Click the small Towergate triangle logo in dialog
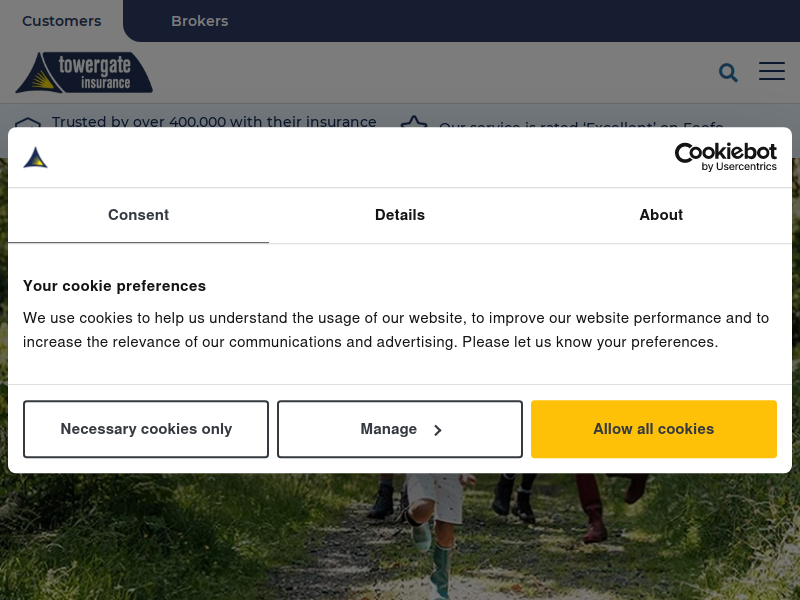 (35, 157)
